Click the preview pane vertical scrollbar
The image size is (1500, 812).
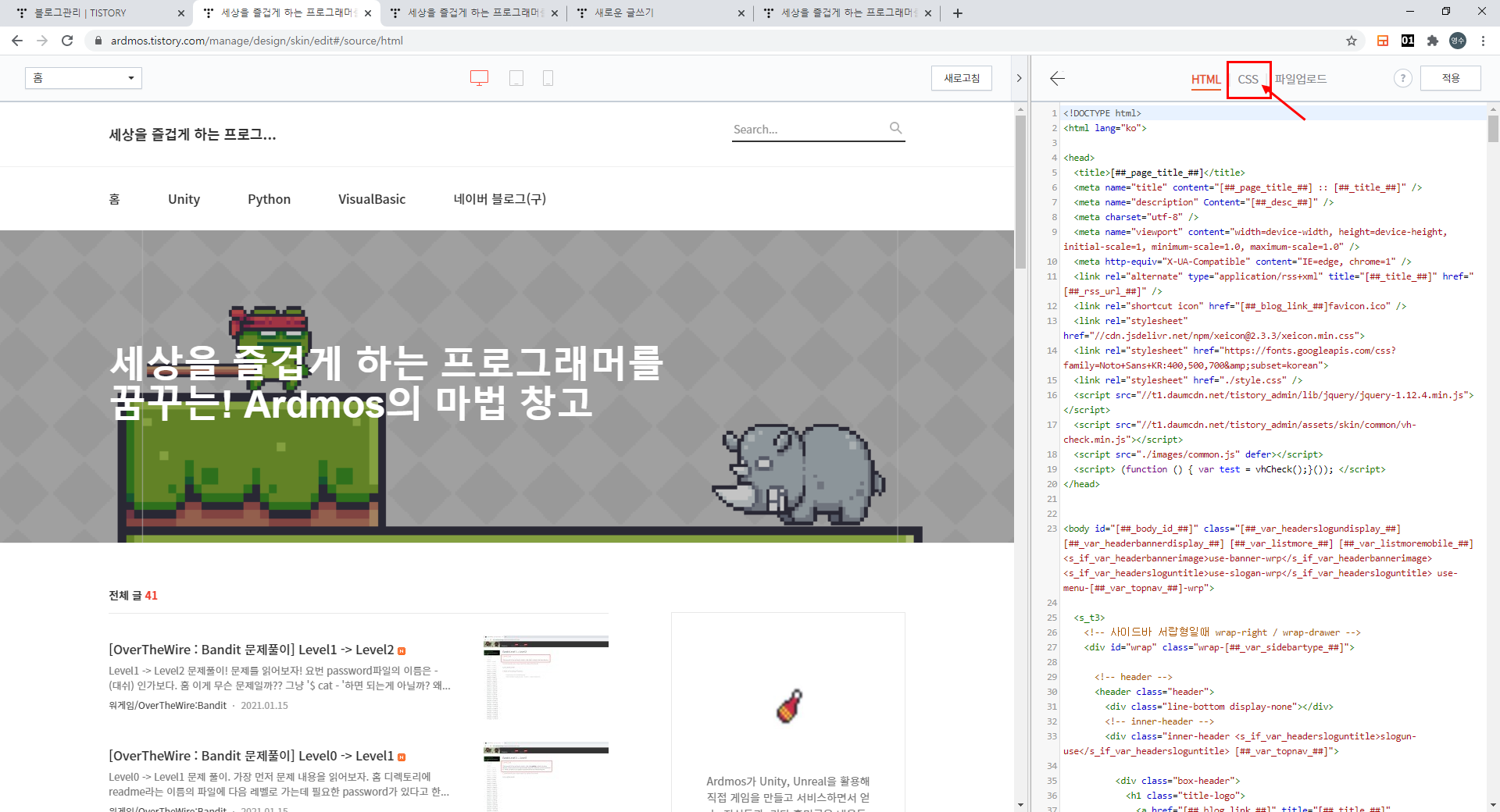[1020, 192]
